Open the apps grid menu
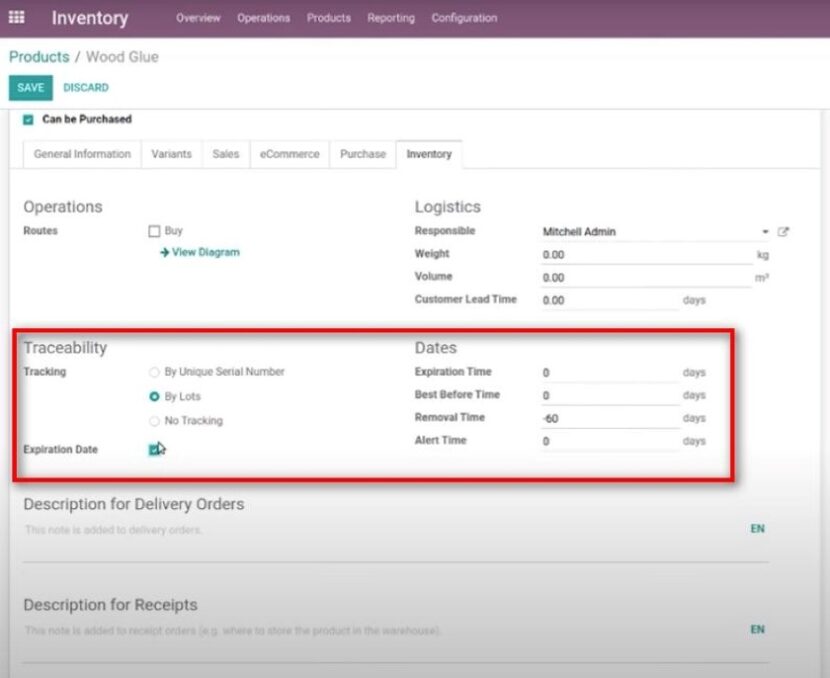This screenshot has height=678, width=830. click(16, 17)
